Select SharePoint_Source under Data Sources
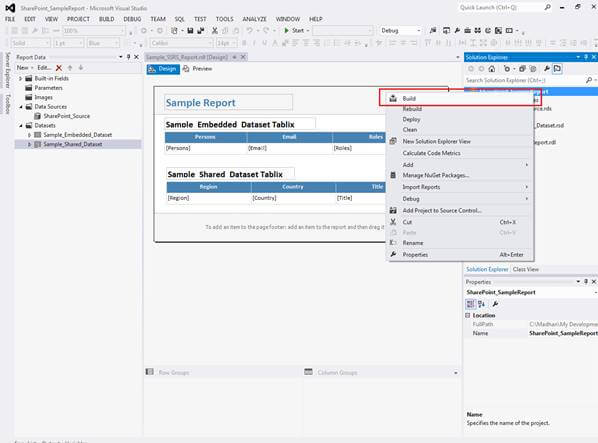This screenshot has height=443, width=598. 67,116
